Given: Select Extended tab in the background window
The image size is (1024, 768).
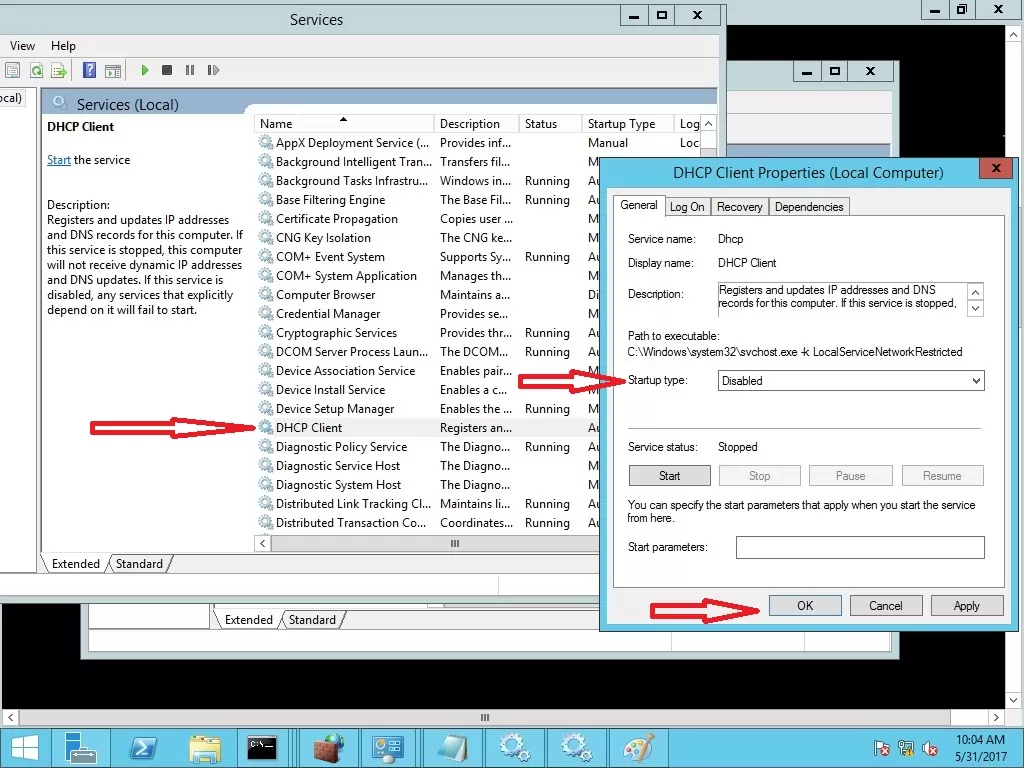Looking at the screenshot, I should coord(249,620).
